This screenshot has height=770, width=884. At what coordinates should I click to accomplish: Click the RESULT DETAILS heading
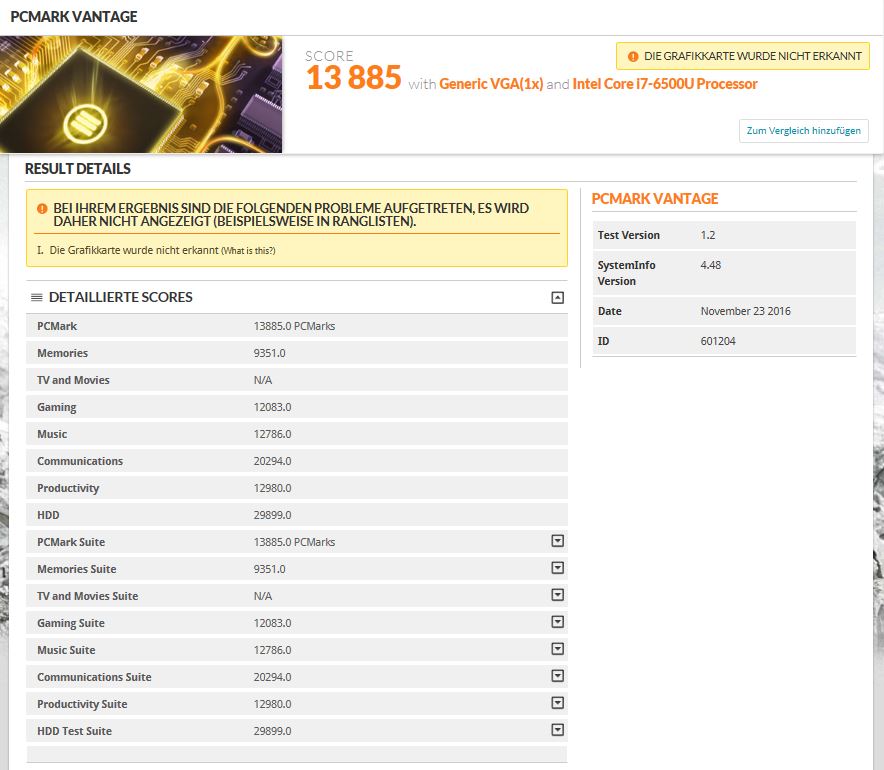[78, 169]
